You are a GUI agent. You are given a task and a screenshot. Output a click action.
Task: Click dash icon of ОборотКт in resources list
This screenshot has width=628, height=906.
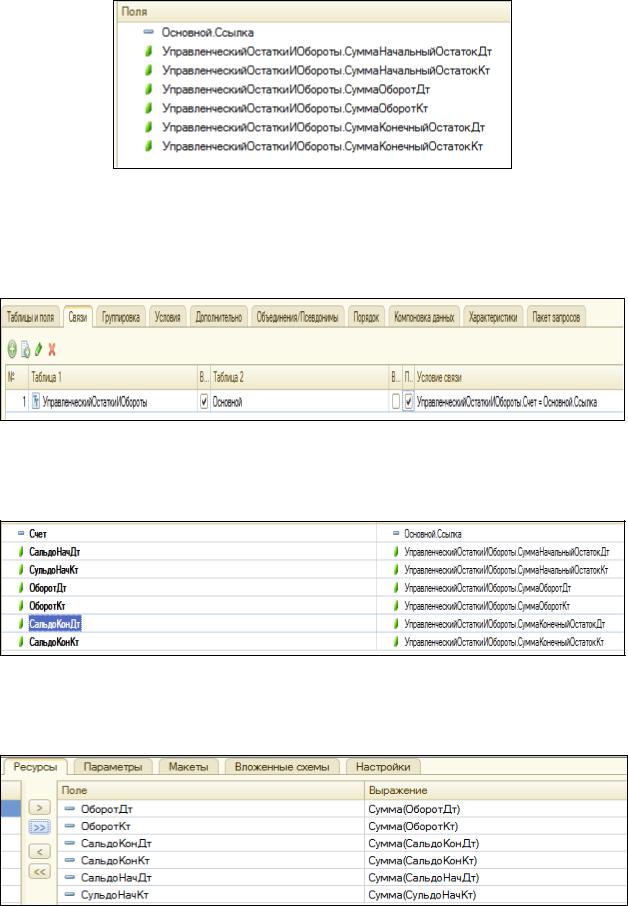[x=70, y=826]
